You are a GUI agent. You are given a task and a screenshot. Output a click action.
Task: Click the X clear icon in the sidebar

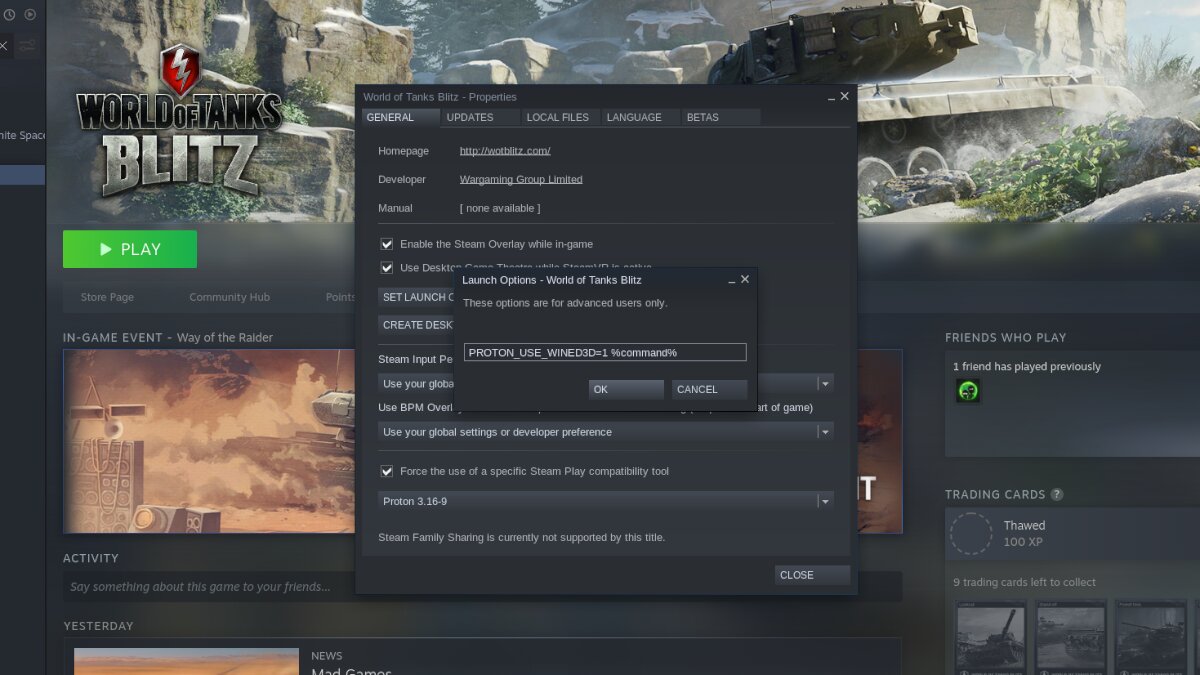(4, 45)
